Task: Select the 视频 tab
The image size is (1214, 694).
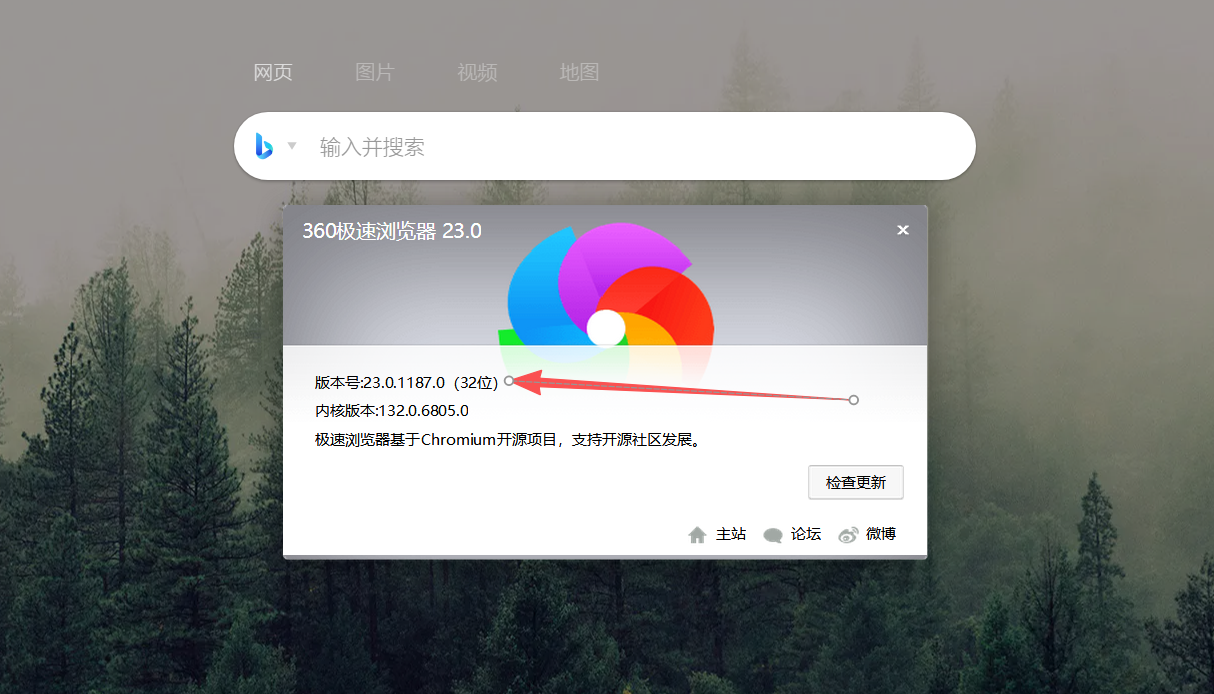Action: 477,72
